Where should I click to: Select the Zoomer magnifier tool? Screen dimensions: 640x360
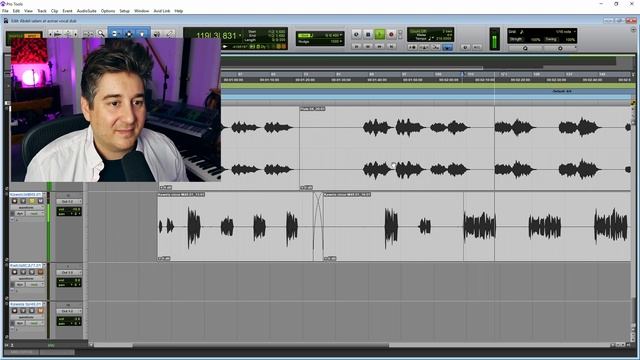coord(101,34)
